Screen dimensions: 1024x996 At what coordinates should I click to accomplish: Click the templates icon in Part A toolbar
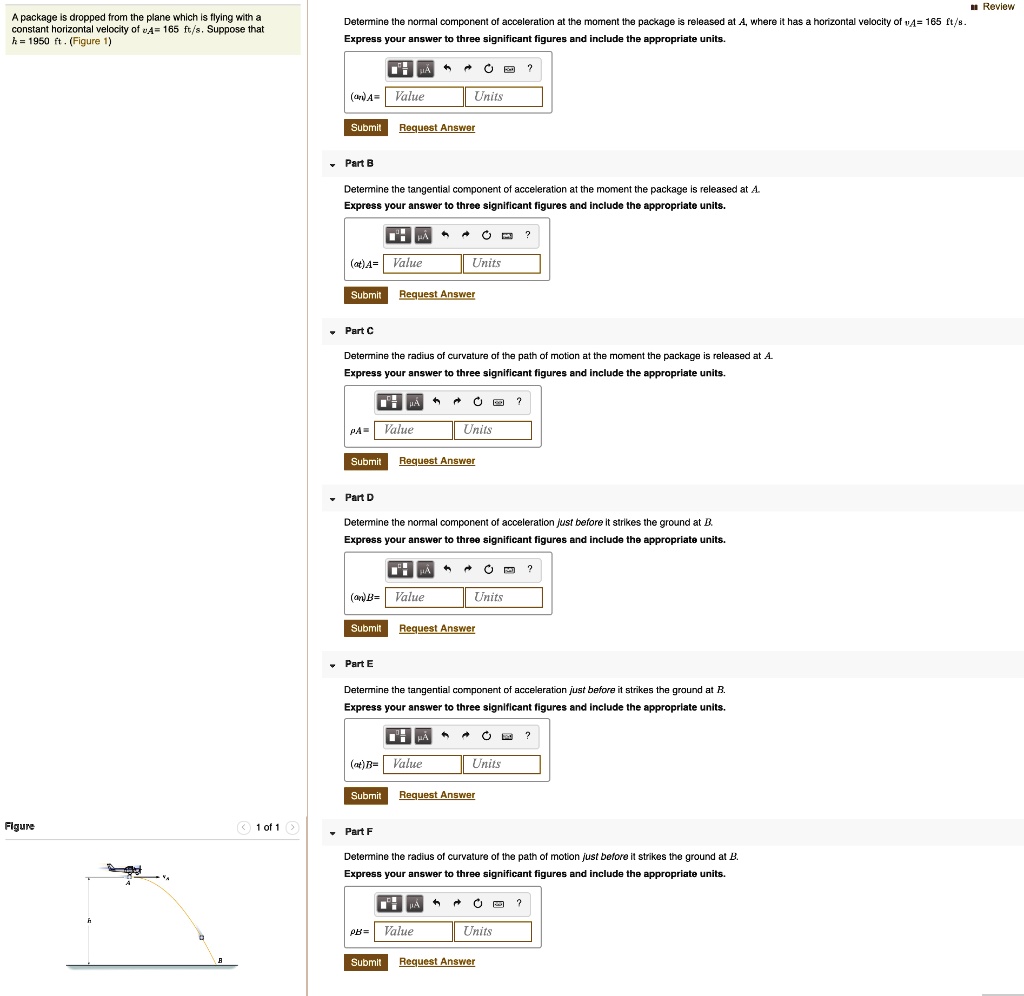click(x=400, y=69)
